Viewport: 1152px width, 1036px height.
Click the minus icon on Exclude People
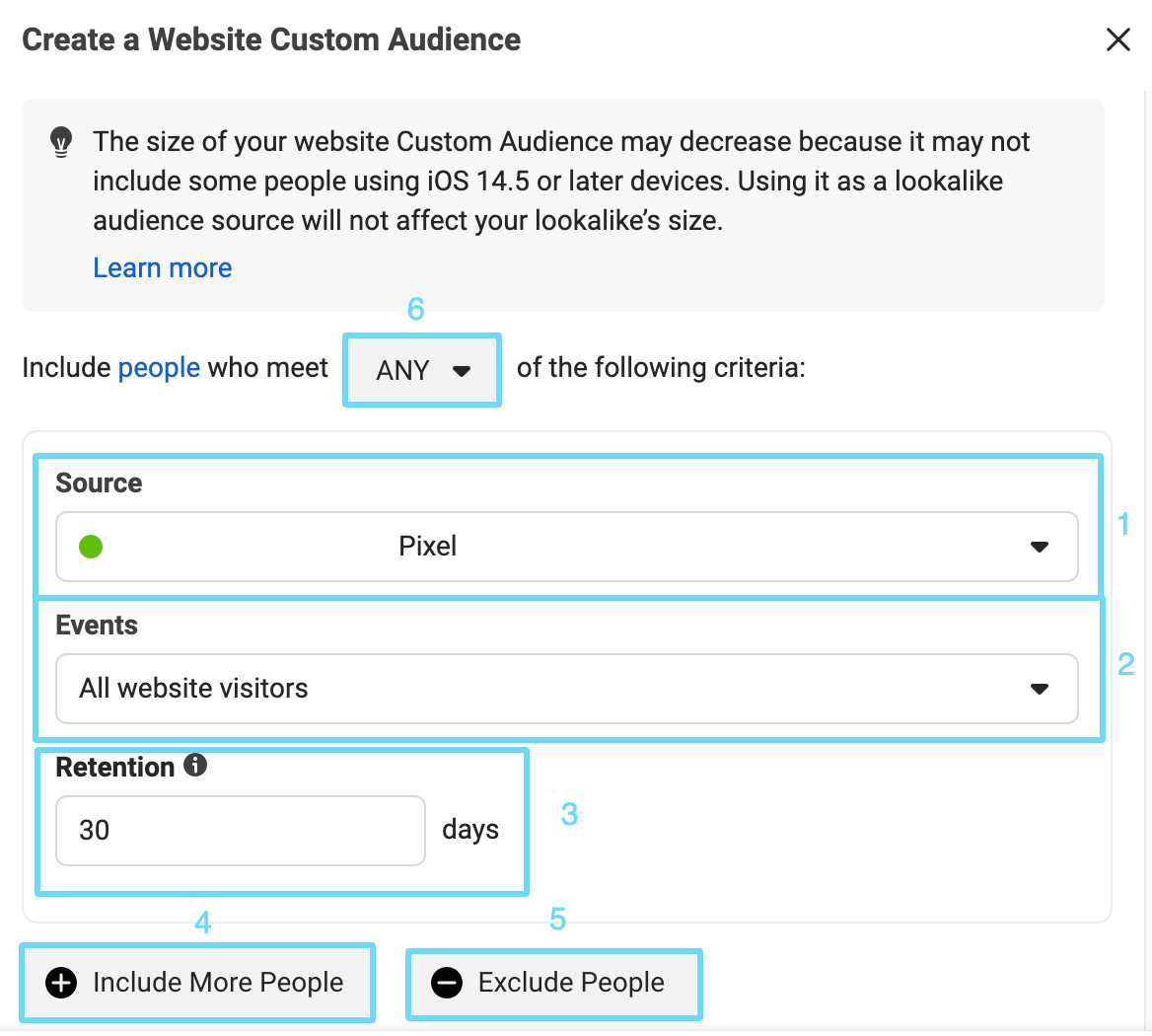click(446, 983)
